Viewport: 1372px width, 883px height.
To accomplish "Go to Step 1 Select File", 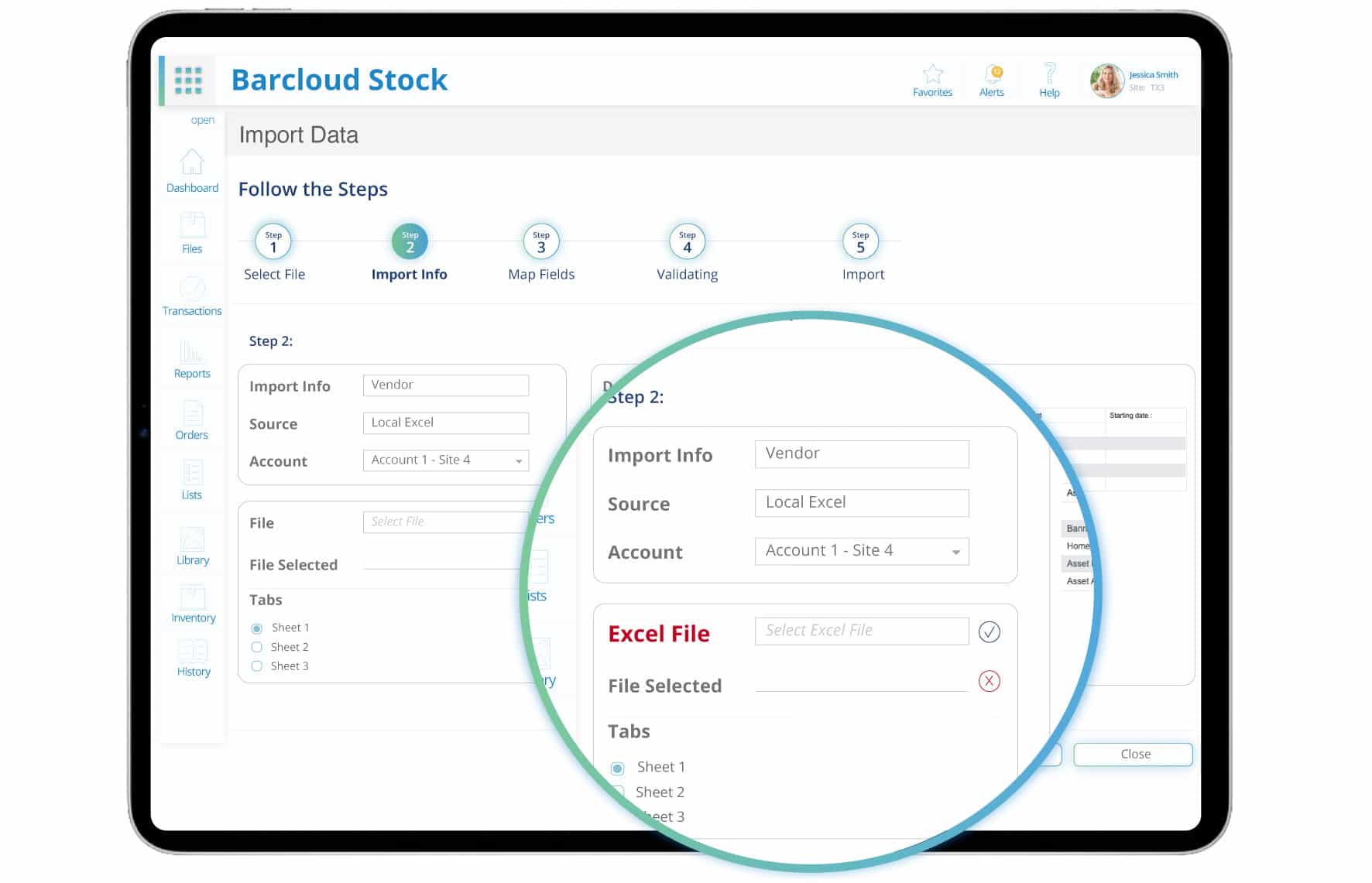I will [273, 252].
